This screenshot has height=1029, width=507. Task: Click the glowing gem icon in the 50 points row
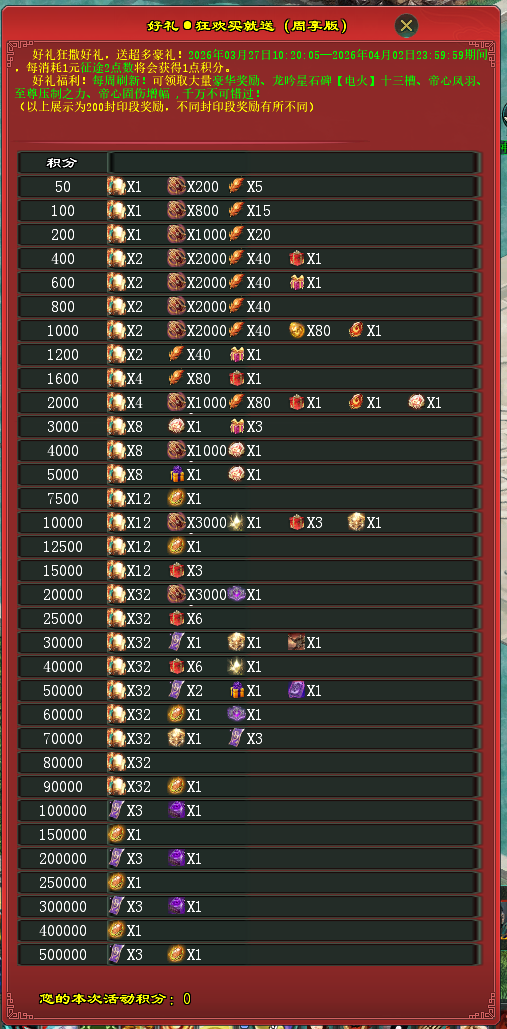point(116,186)
